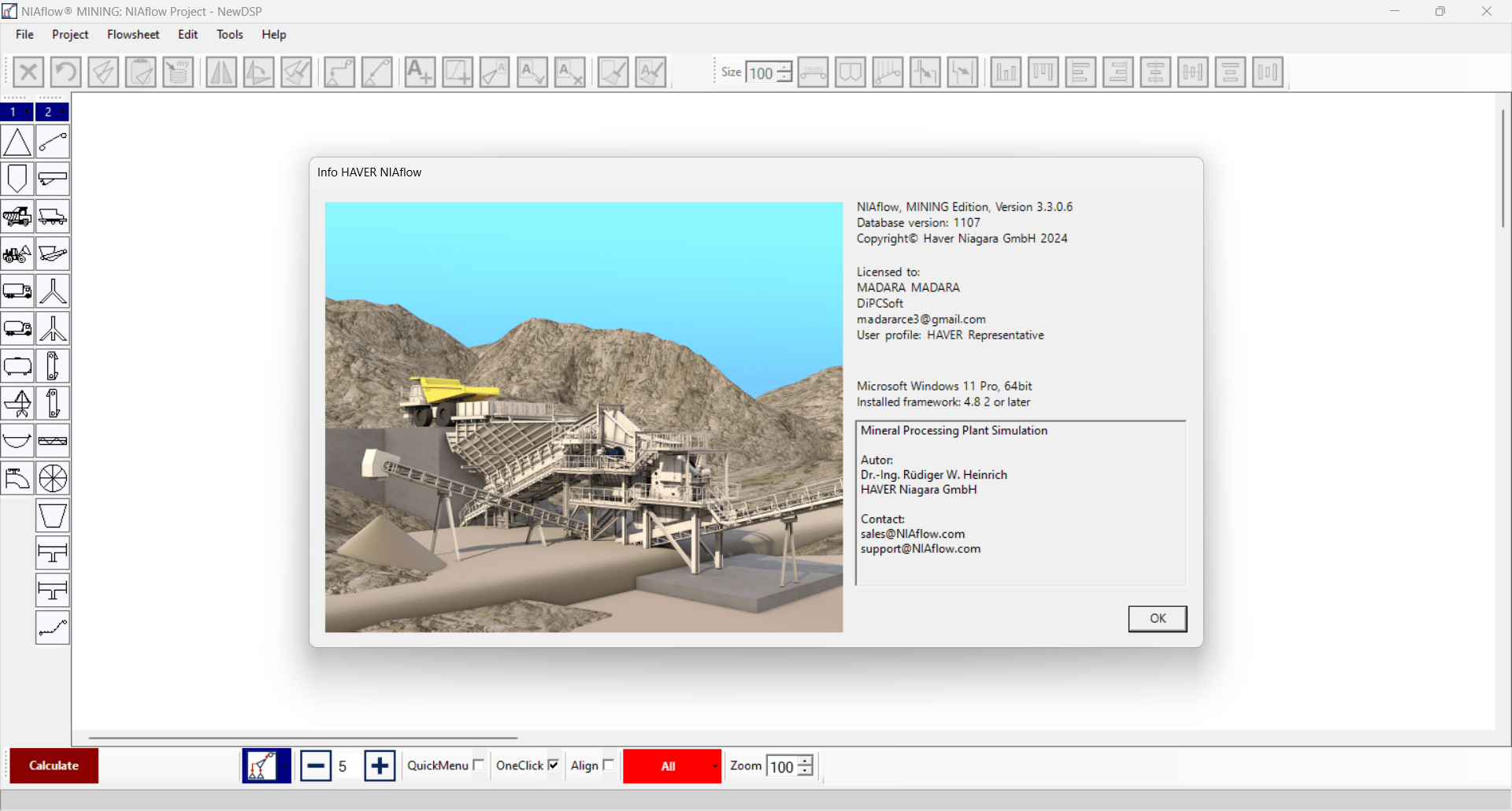Open the Help menu
The image size is (1512, 811).
click(274, 35)
